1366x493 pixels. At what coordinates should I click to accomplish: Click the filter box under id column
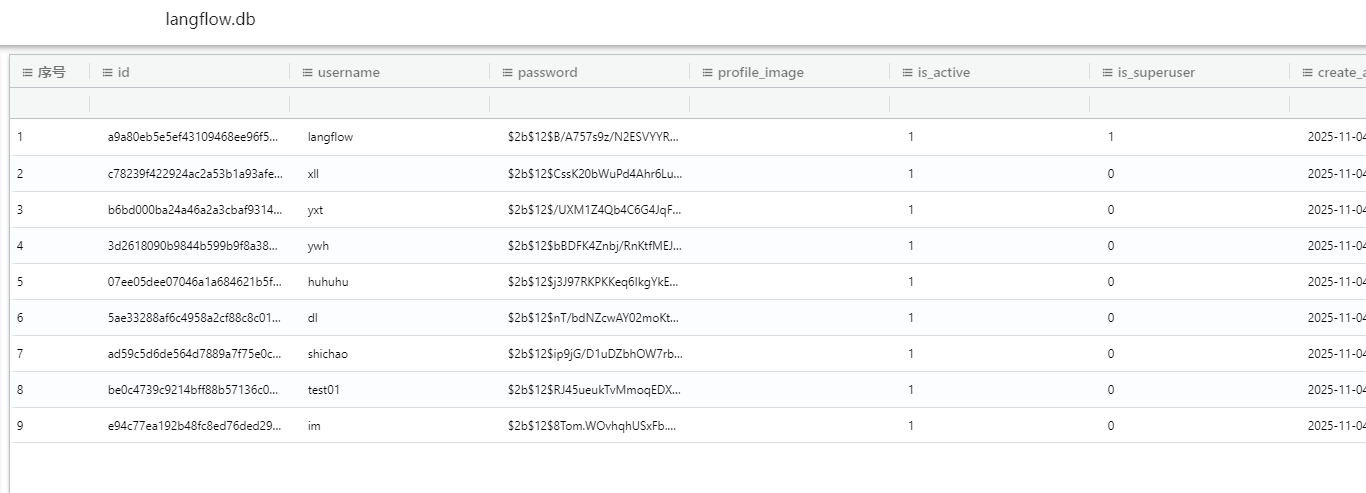189,103
